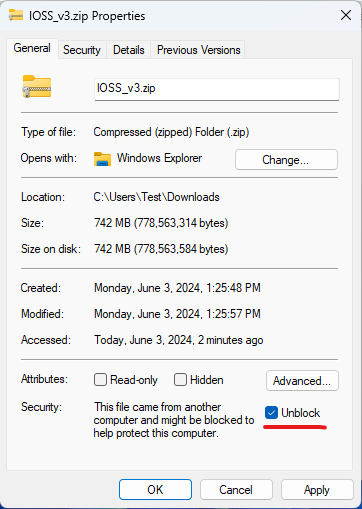
Task: Click the large zipped folder file icon
Action: [37, 86]
